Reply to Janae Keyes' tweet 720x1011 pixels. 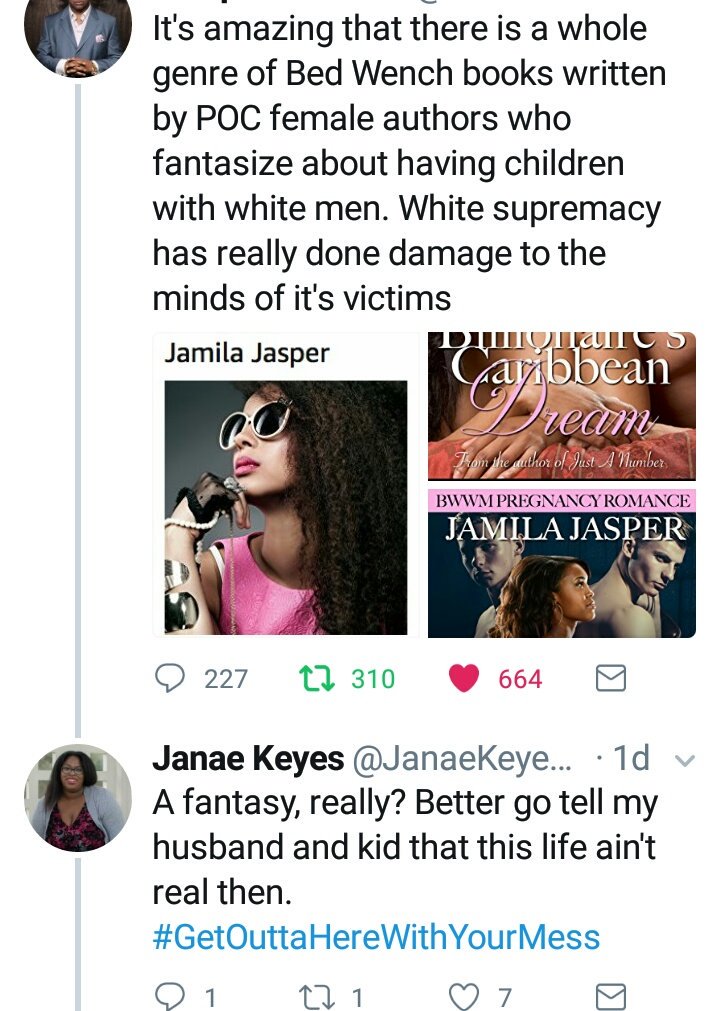pyautogui.click(x=170, y=996)
